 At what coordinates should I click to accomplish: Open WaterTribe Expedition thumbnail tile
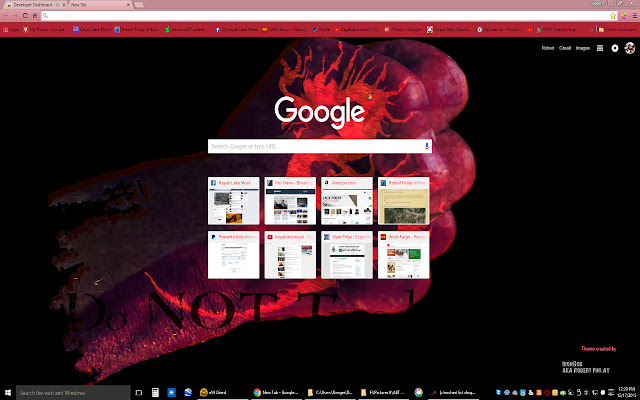(347, 255)
